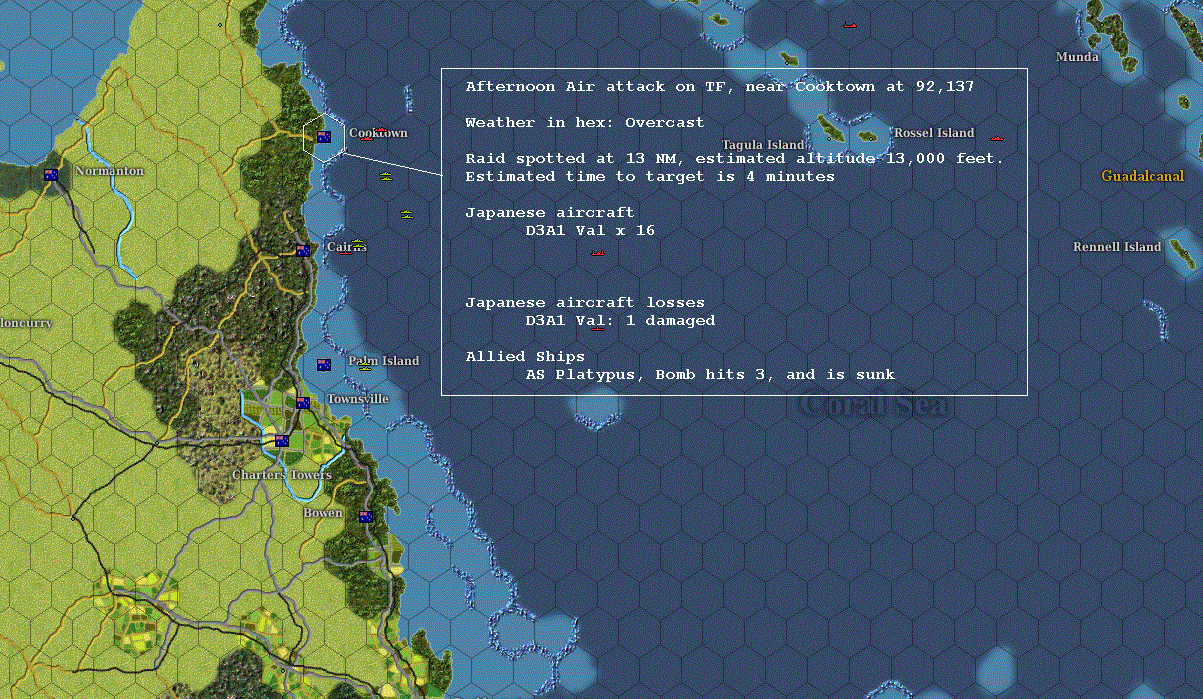Image resolution: width=1203 pixels, height=699 pixels.
Task: Select the flag base above Charters Towers
Action: (282, 441)
